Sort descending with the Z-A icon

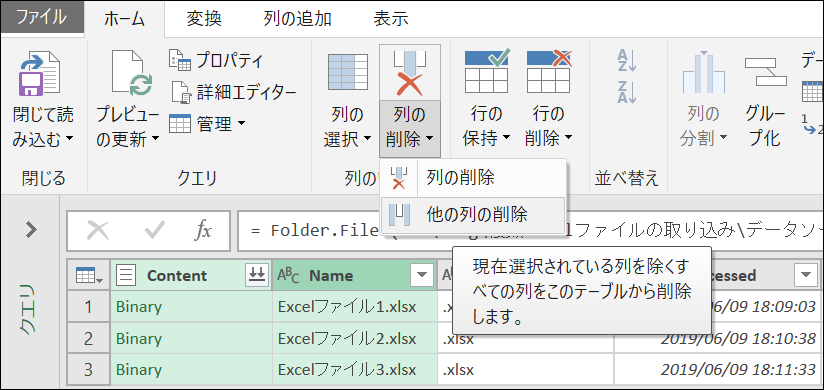pos(626,92)
